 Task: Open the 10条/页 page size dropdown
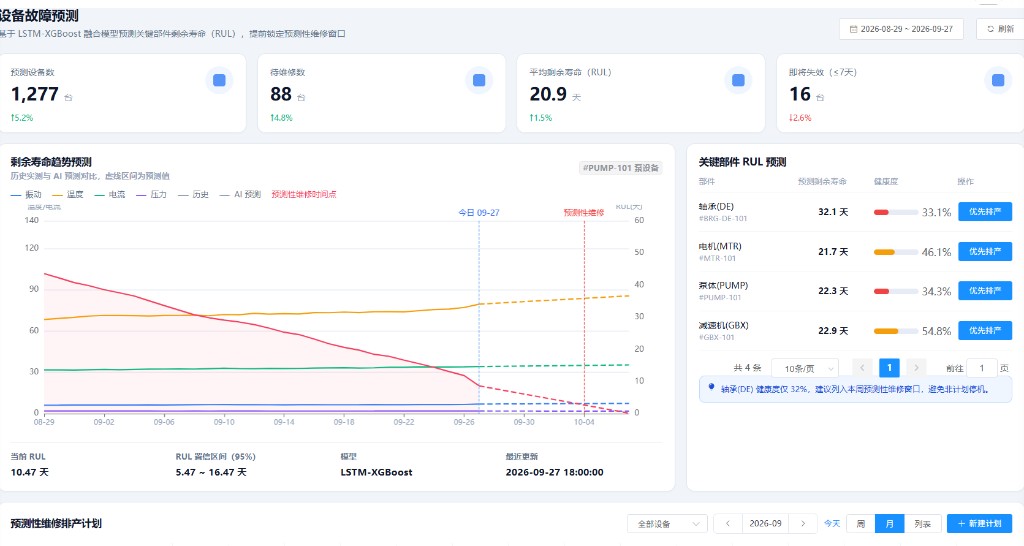[805, 368]
